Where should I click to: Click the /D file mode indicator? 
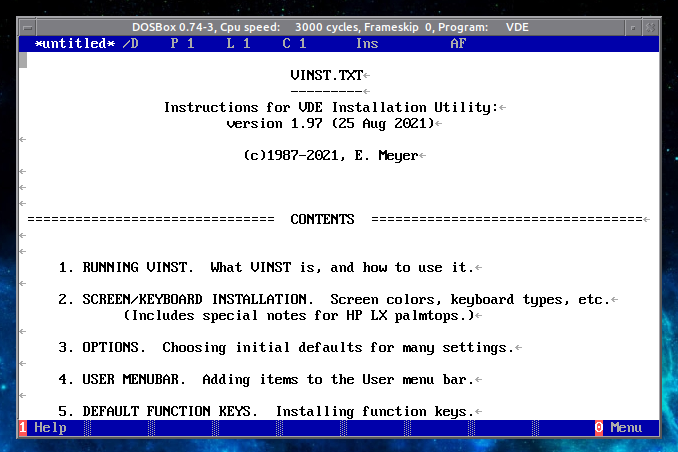point(131,43)
